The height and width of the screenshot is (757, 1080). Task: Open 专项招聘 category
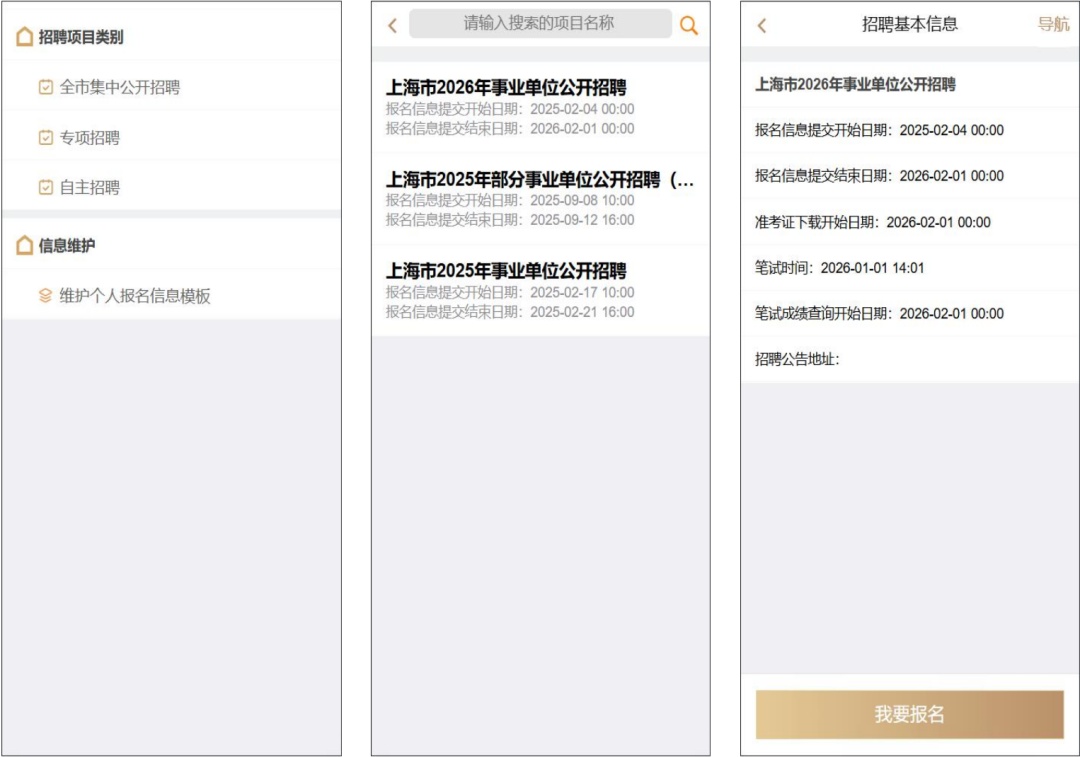tap(90, 137)
